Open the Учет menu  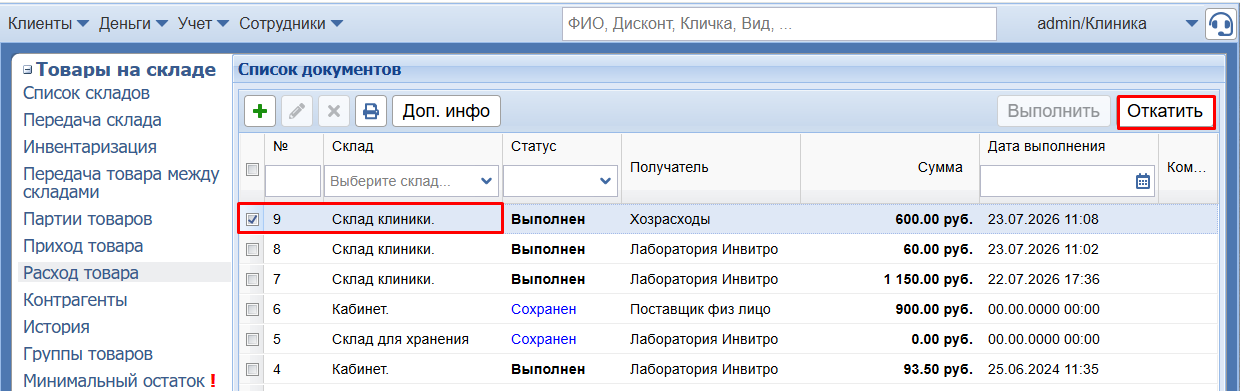(x=203, y=23)
